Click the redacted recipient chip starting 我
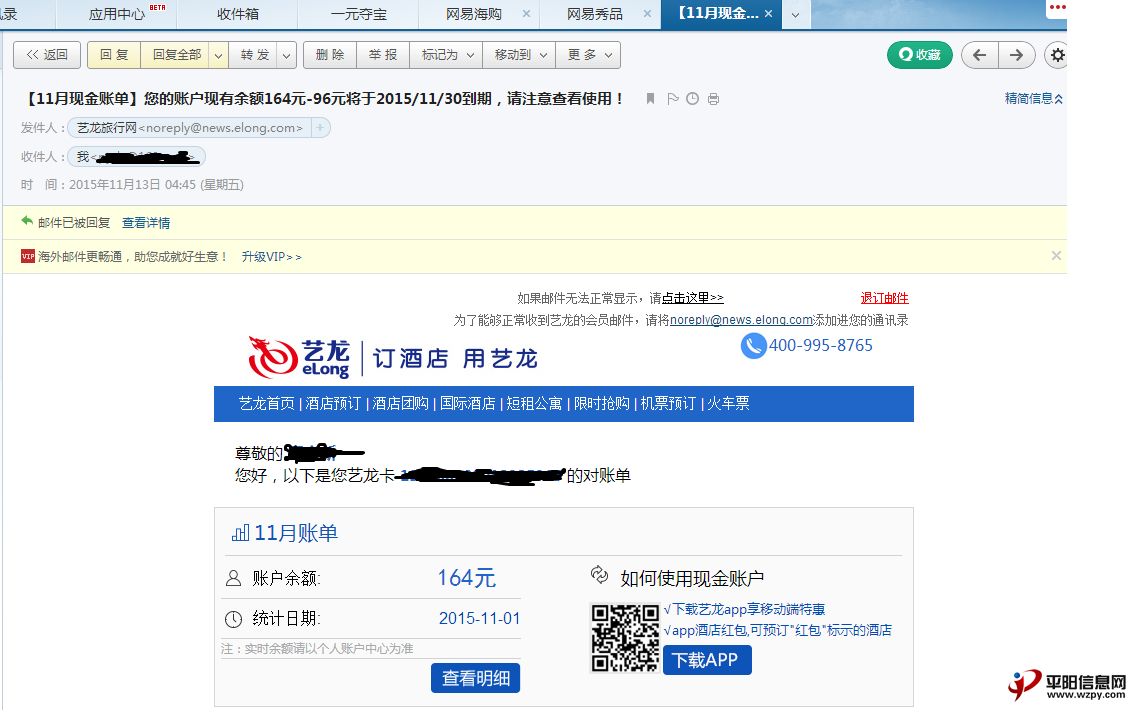The width and height of the screenshot is (1136, 710). click(136, 156)
